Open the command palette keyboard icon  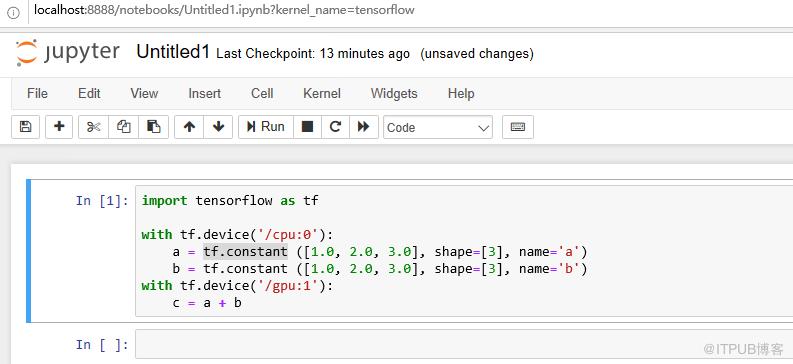[x=517, y=127]
